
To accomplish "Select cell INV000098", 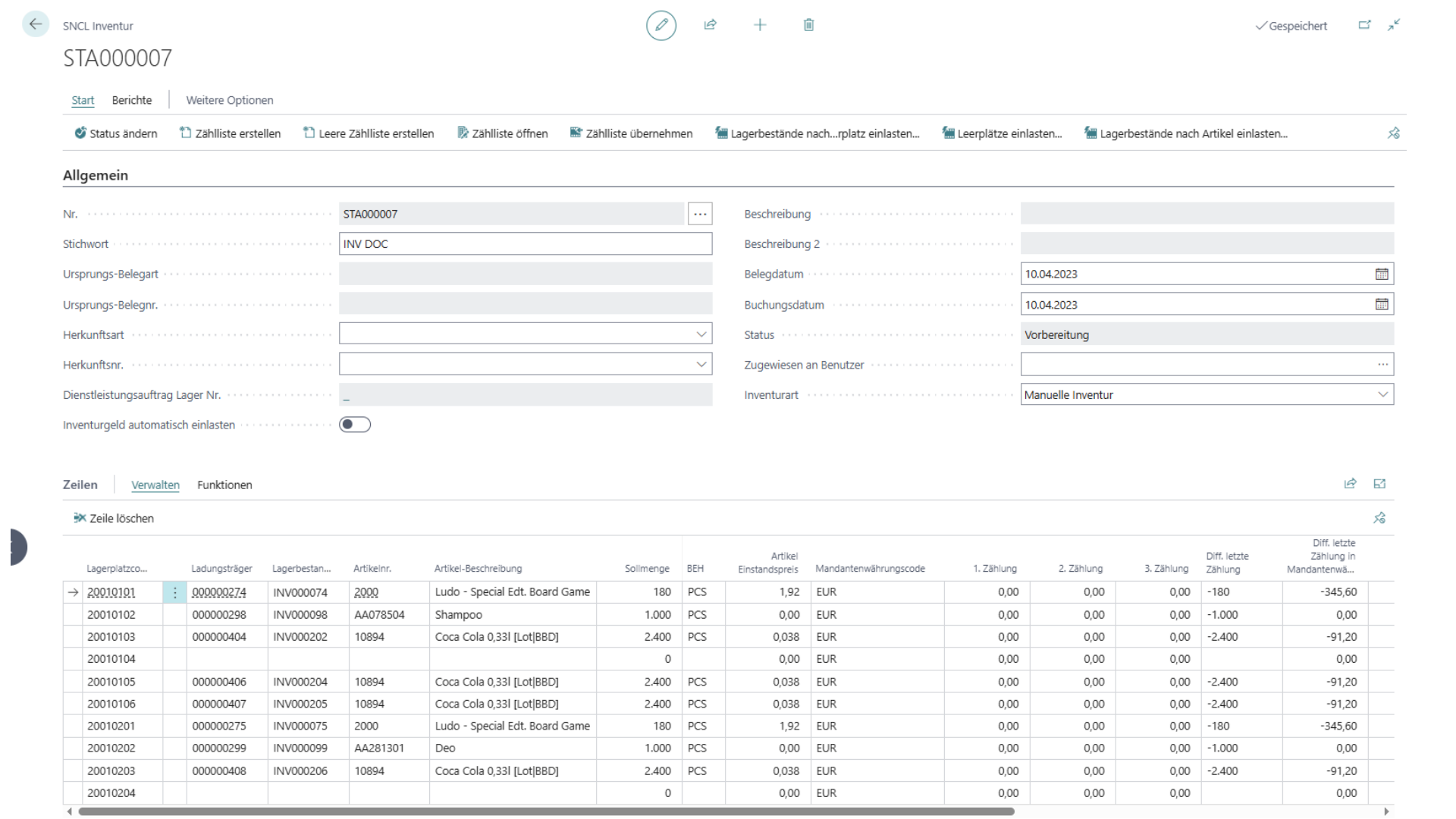I will pos(308,614).
